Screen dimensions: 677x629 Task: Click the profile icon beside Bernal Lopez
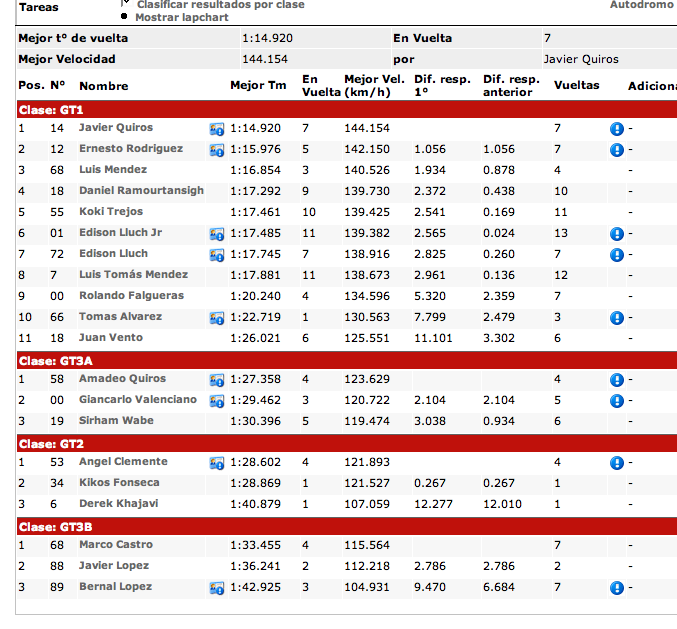tap(216, 588)
